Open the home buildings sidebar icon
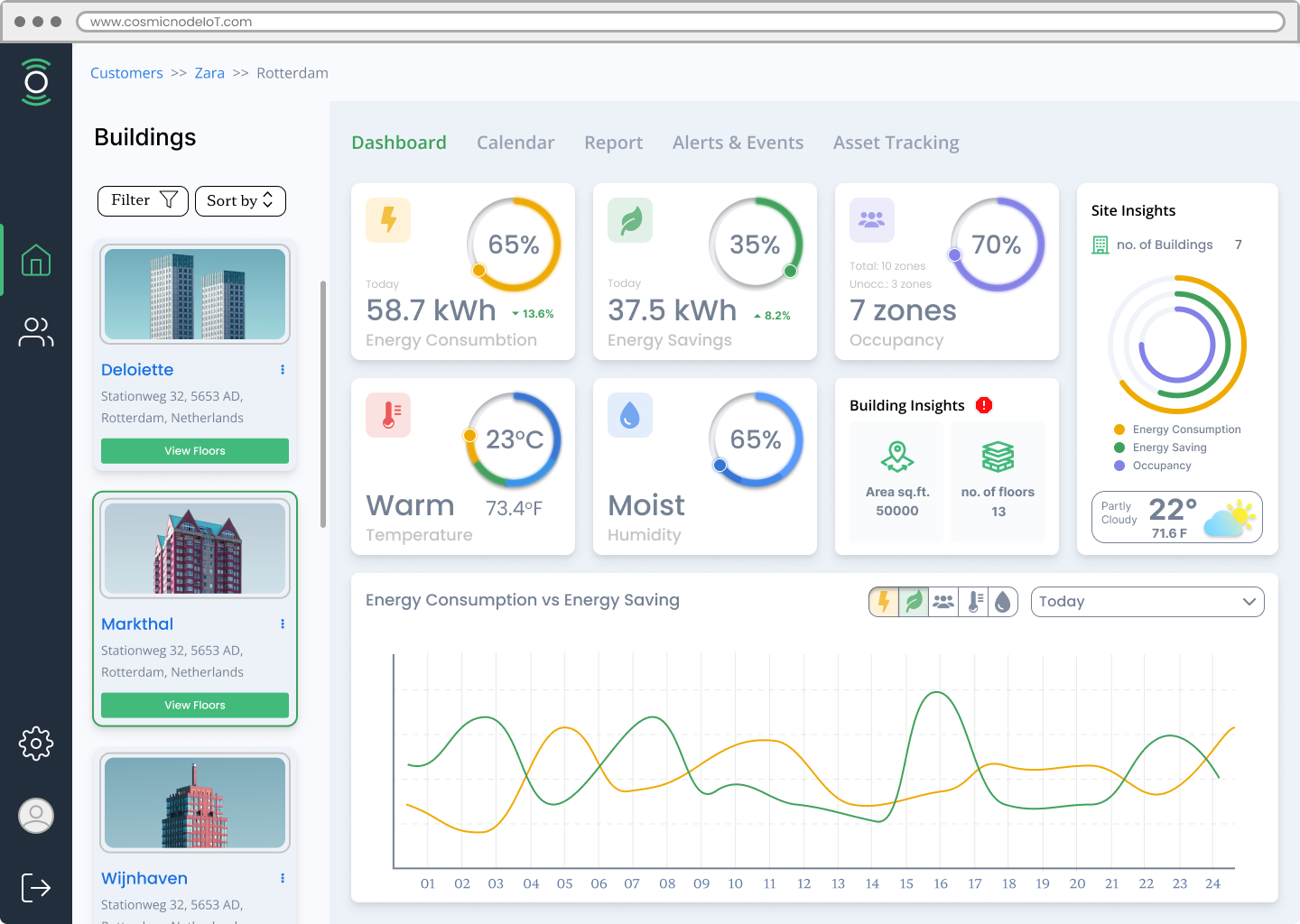 point(36,260)
